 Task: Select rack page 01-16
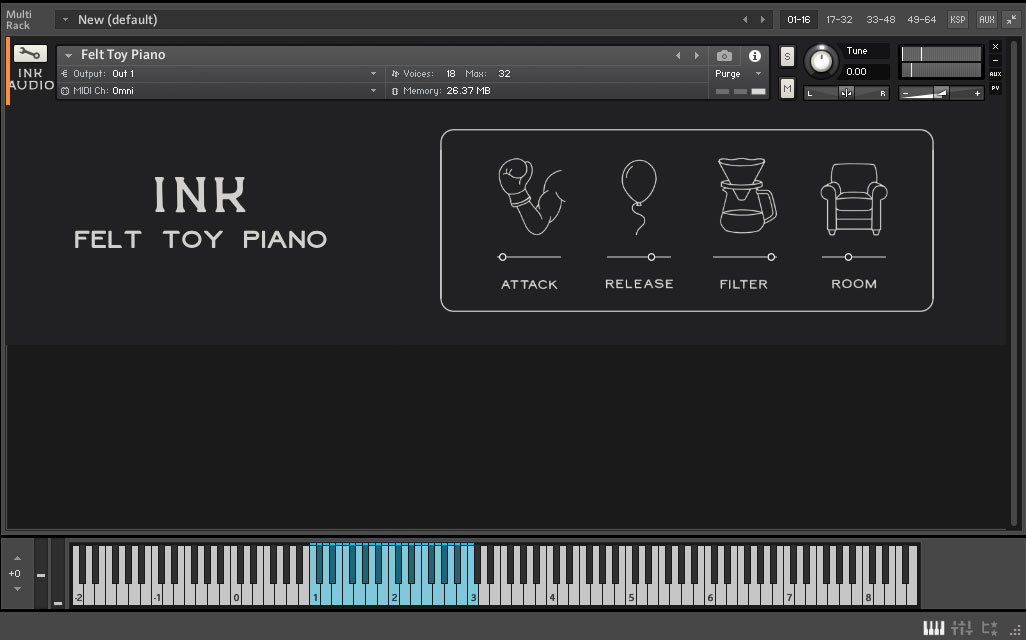[798, 20]
